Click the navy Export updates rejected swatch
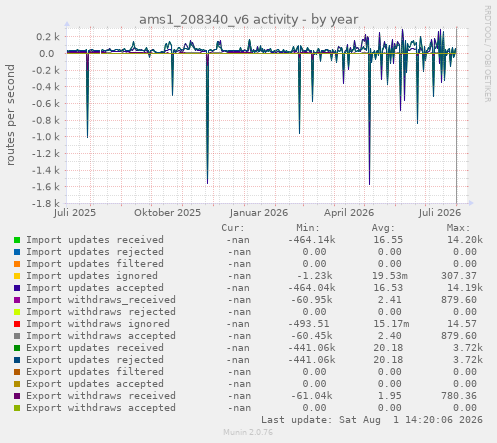The image size is (497, 443). pos(17,360)
